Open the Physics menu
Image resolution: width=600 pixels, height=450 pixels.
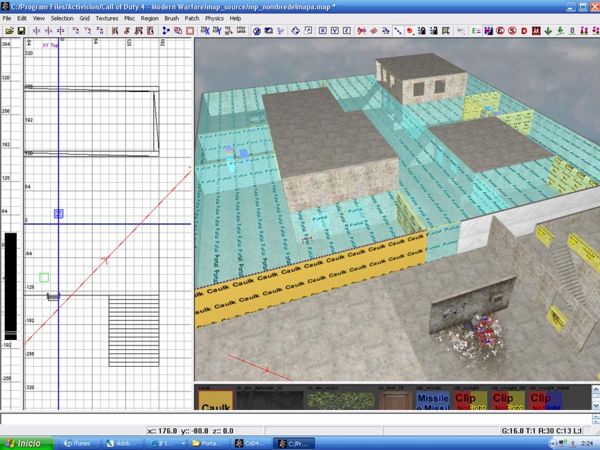point(214,18)
